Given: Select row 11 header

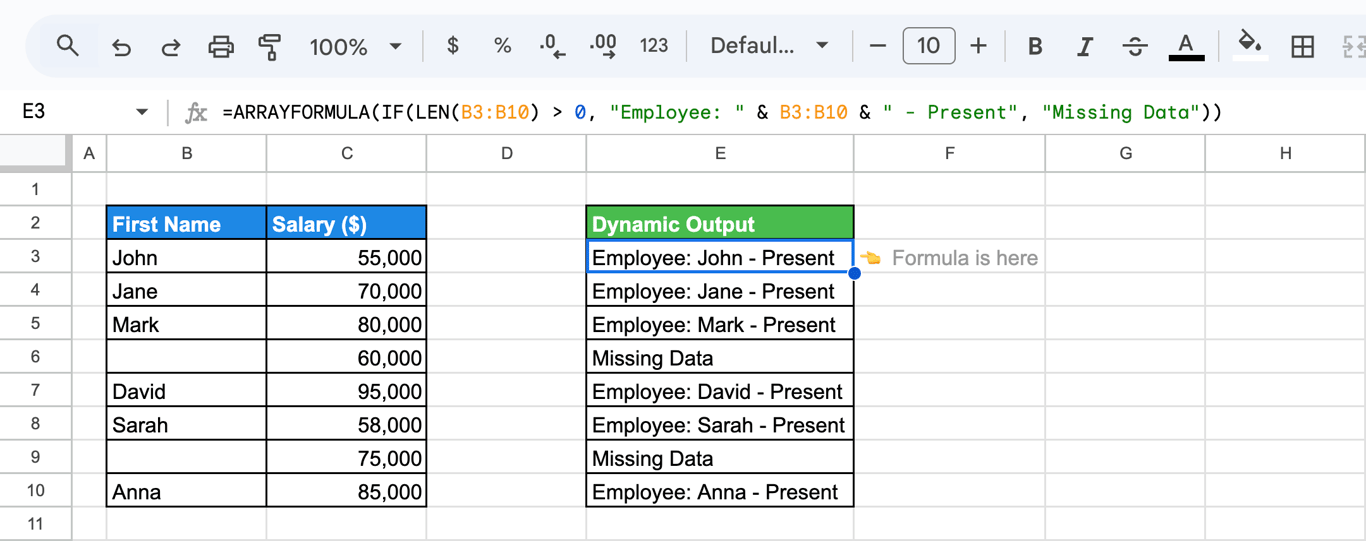Looking at the screenshot, I should pyautogui.click(x=35, y=524).
